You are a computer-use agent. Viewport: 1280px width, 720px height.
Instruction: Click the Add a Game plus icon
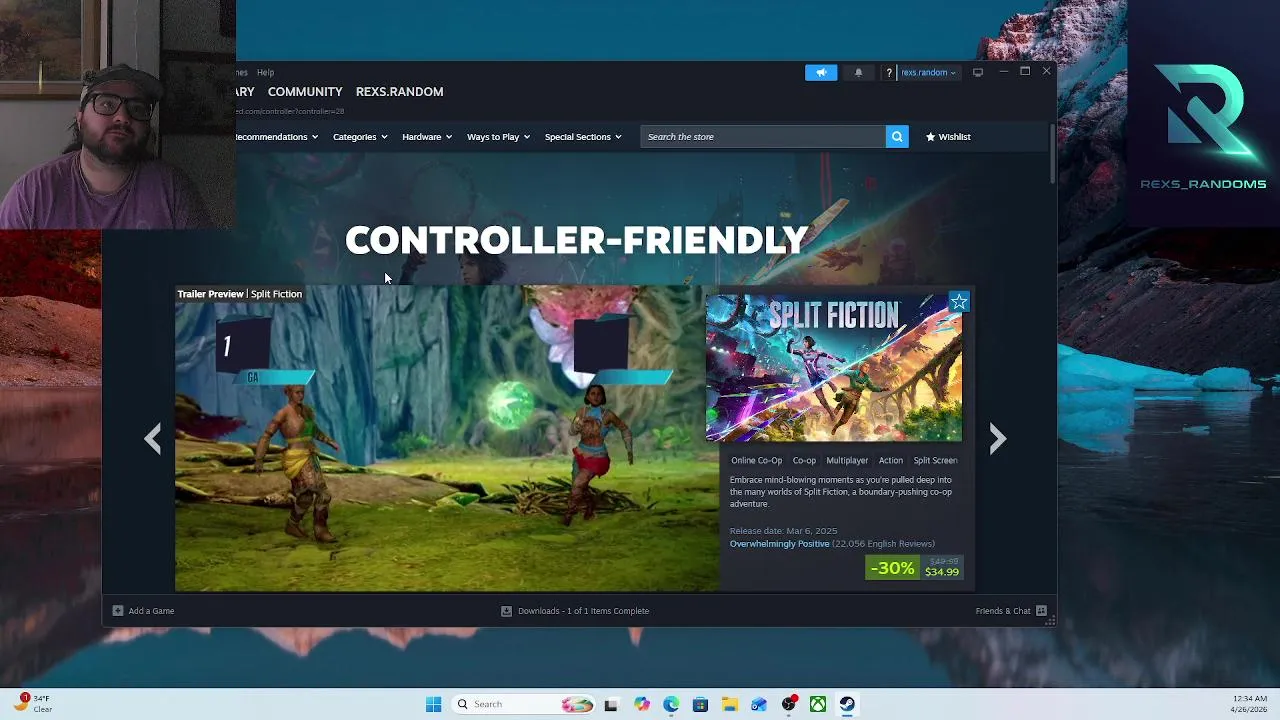pyautogui.click(x=118, y=611)
